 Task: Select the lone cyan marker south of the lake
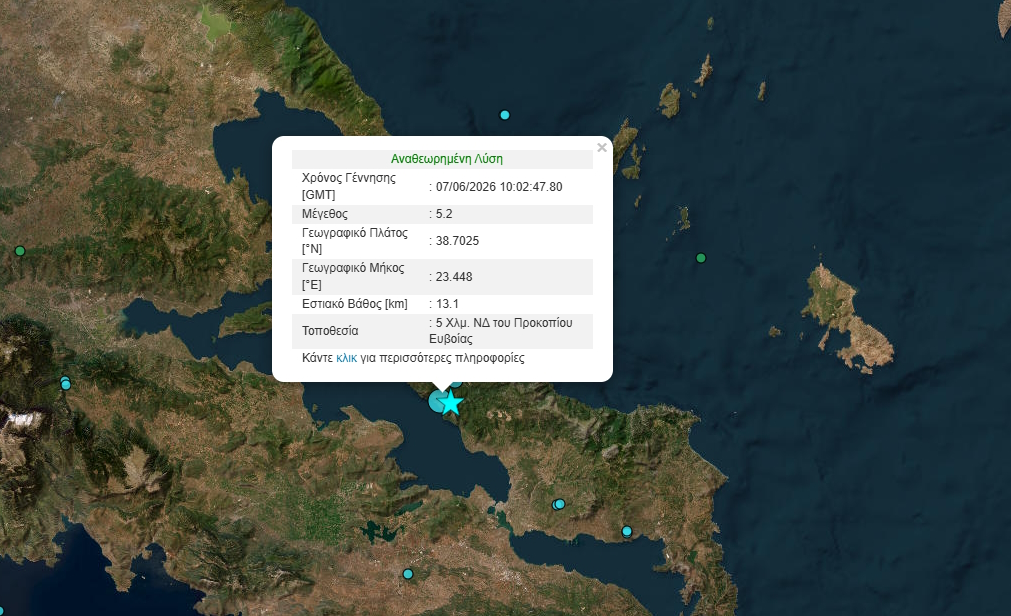tap(407, 573)
